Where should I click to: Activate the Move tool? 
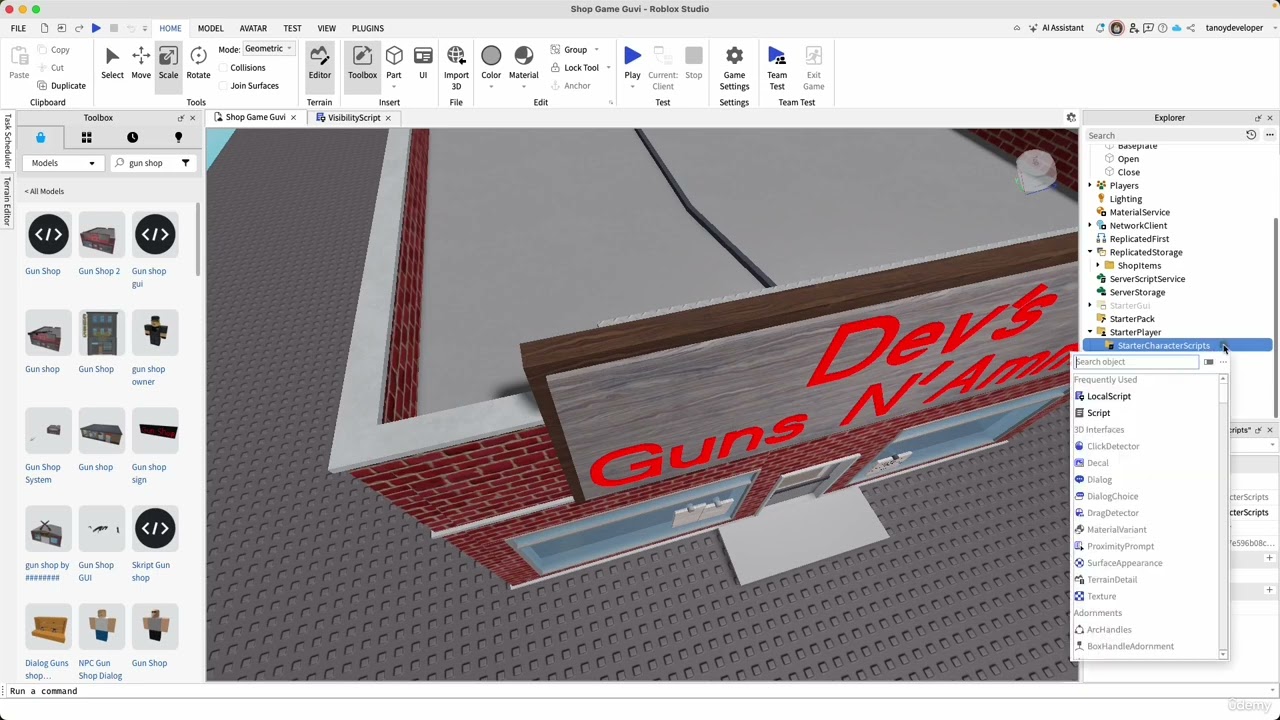[x=141, y=63]
